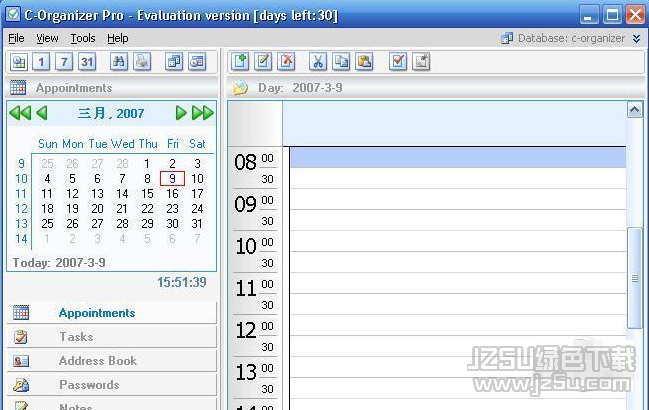Select the 09:00 time slot row
Image resolution: width=649 pixels, height=410 pixels.
coord(458,199)
